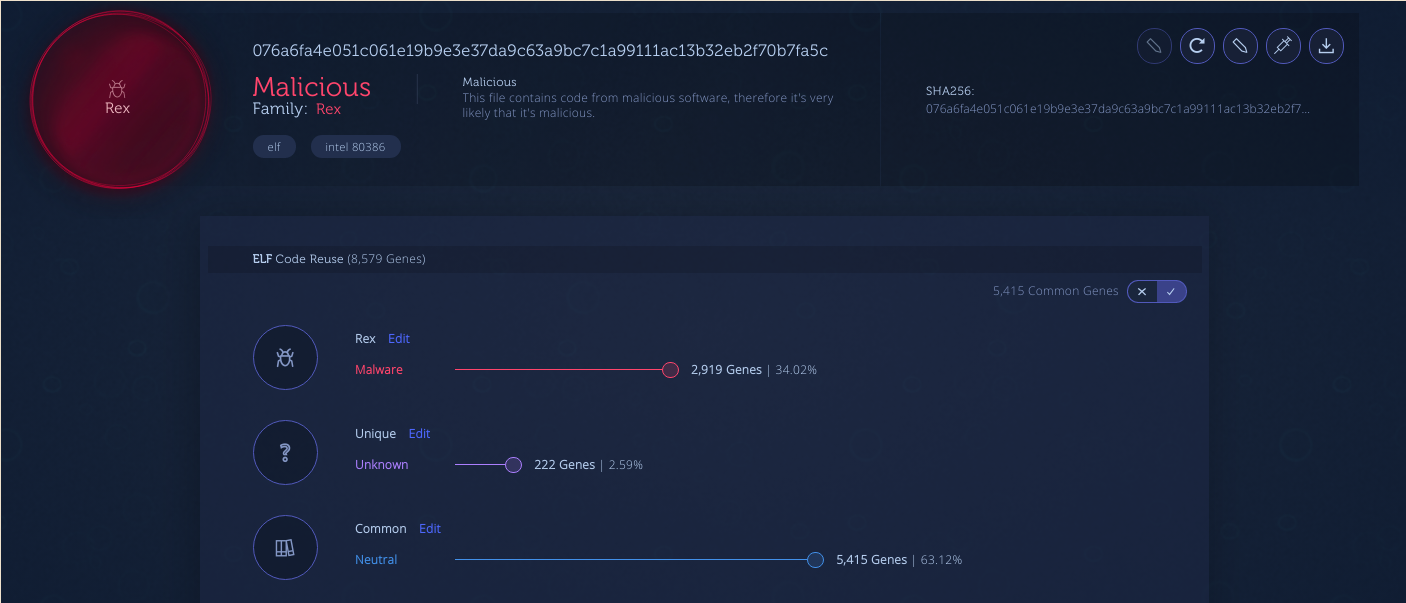The height and width of the screenshot is (603, 1406).
Task: Click the syringe icon in top toolbar
Action: coord(1283,46)
